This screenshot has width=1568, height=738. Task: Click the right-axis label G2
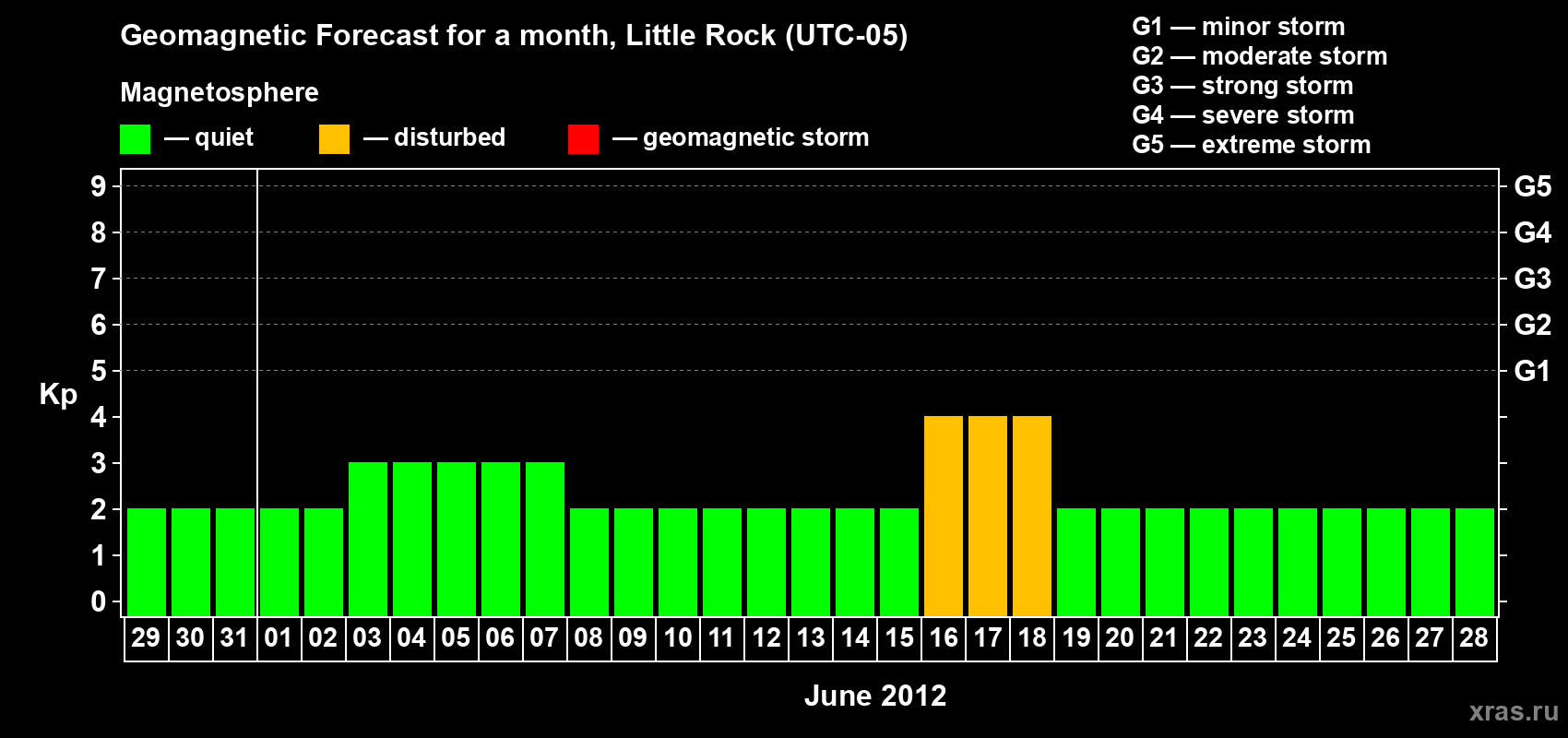click(1533, 325)
